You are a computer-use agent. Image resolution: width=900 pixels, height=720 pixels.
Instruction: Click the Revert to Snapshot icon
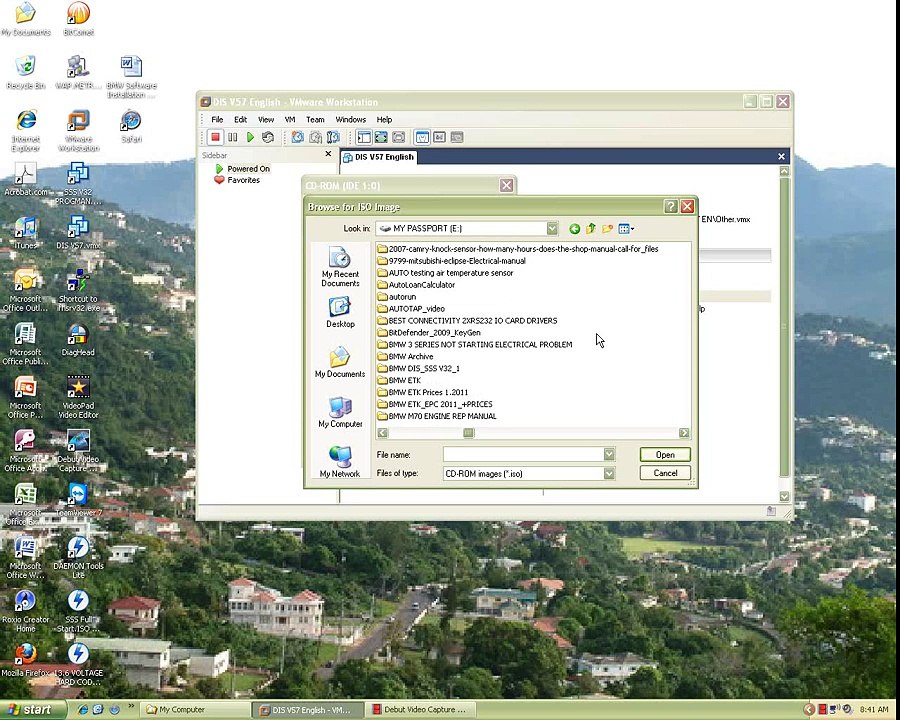[x=315, y=137]
